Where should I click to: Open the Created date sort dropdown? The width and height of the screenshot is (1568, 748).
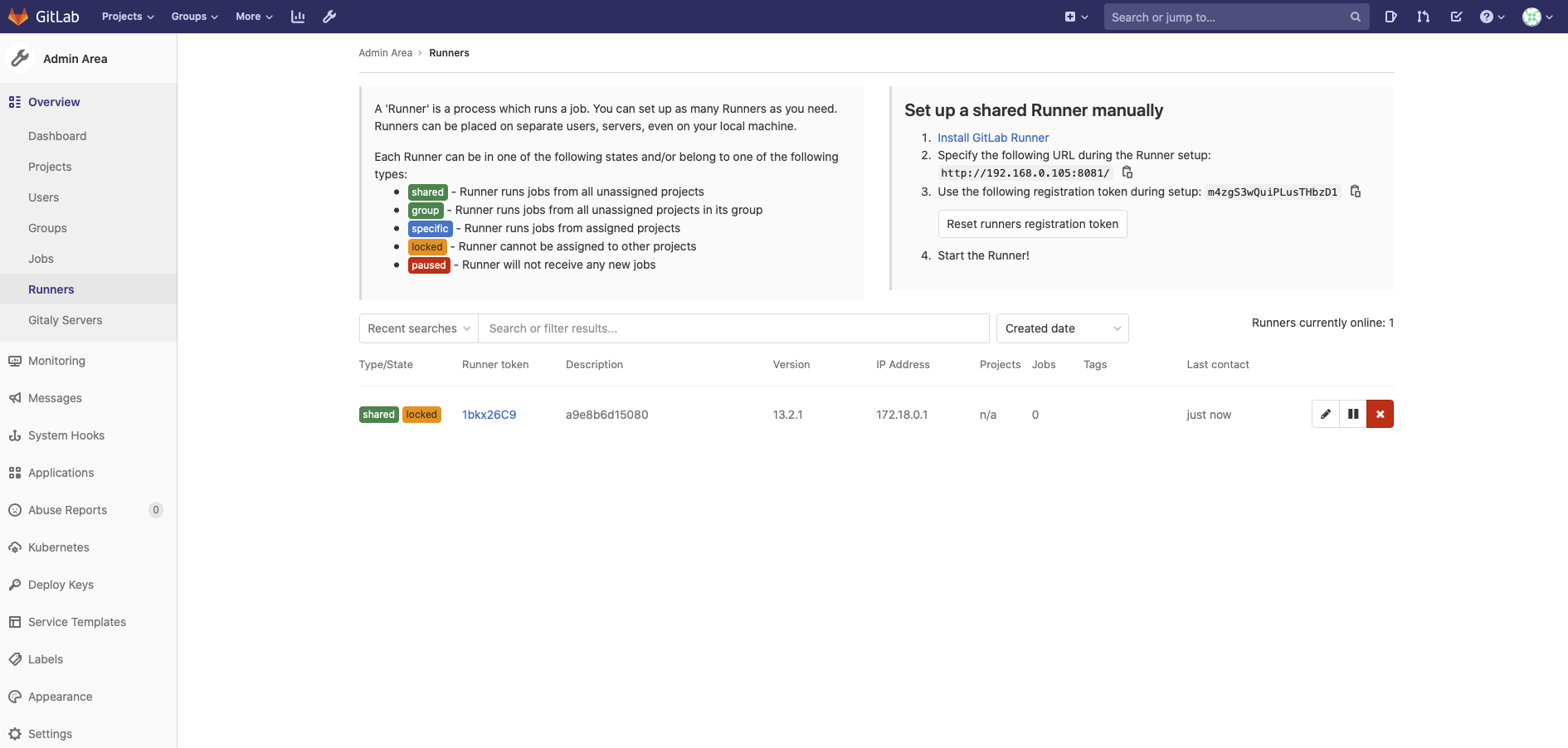(1063, 328)
